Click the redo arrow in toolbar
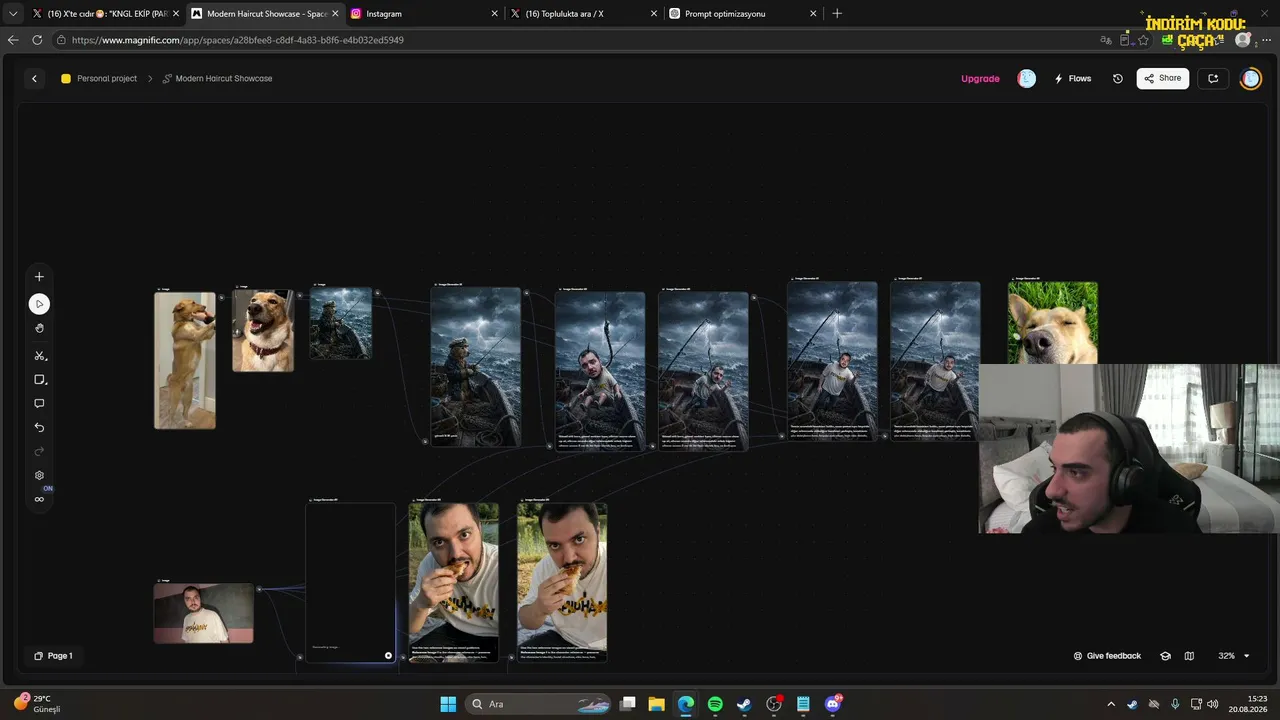 (39, 451)
